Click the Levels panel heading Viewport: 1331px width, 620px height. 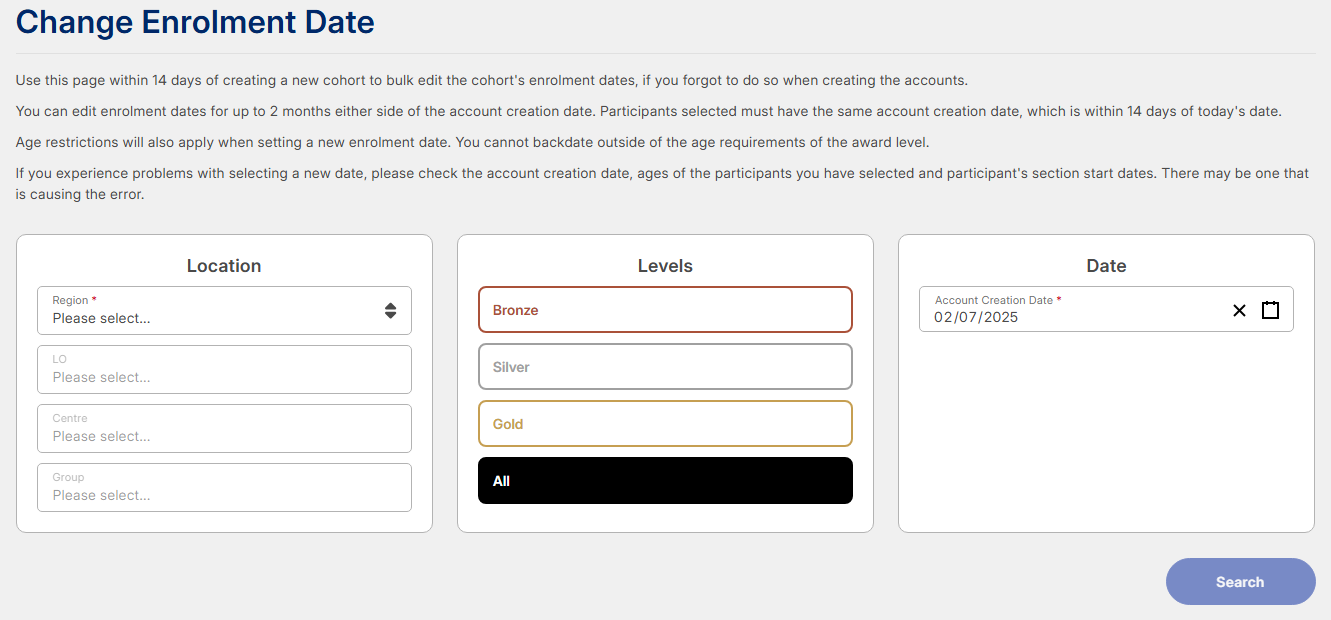pos(665,266)
